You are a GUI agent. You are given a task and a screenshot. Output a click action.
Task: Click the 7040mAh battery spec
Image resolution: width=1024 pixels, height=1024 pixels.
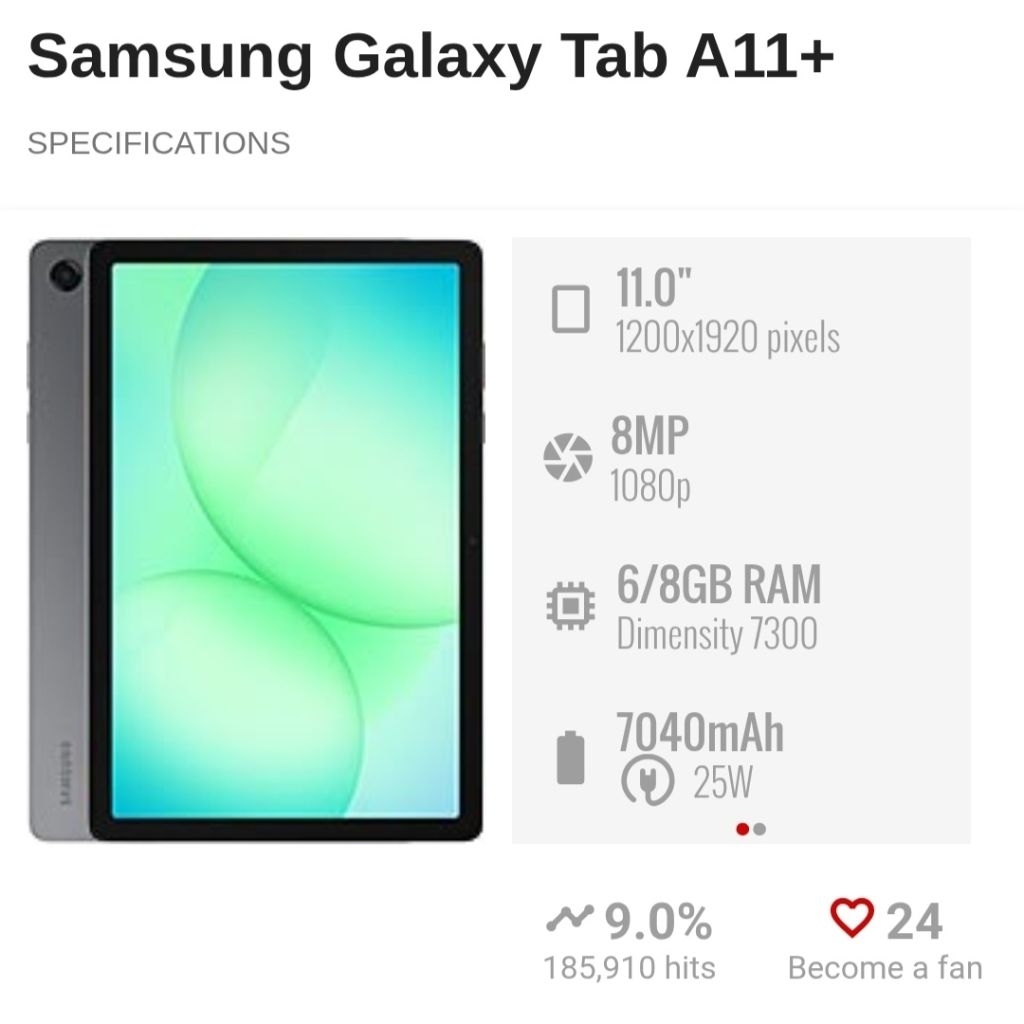pyautogui.click(x=700, y=733)
